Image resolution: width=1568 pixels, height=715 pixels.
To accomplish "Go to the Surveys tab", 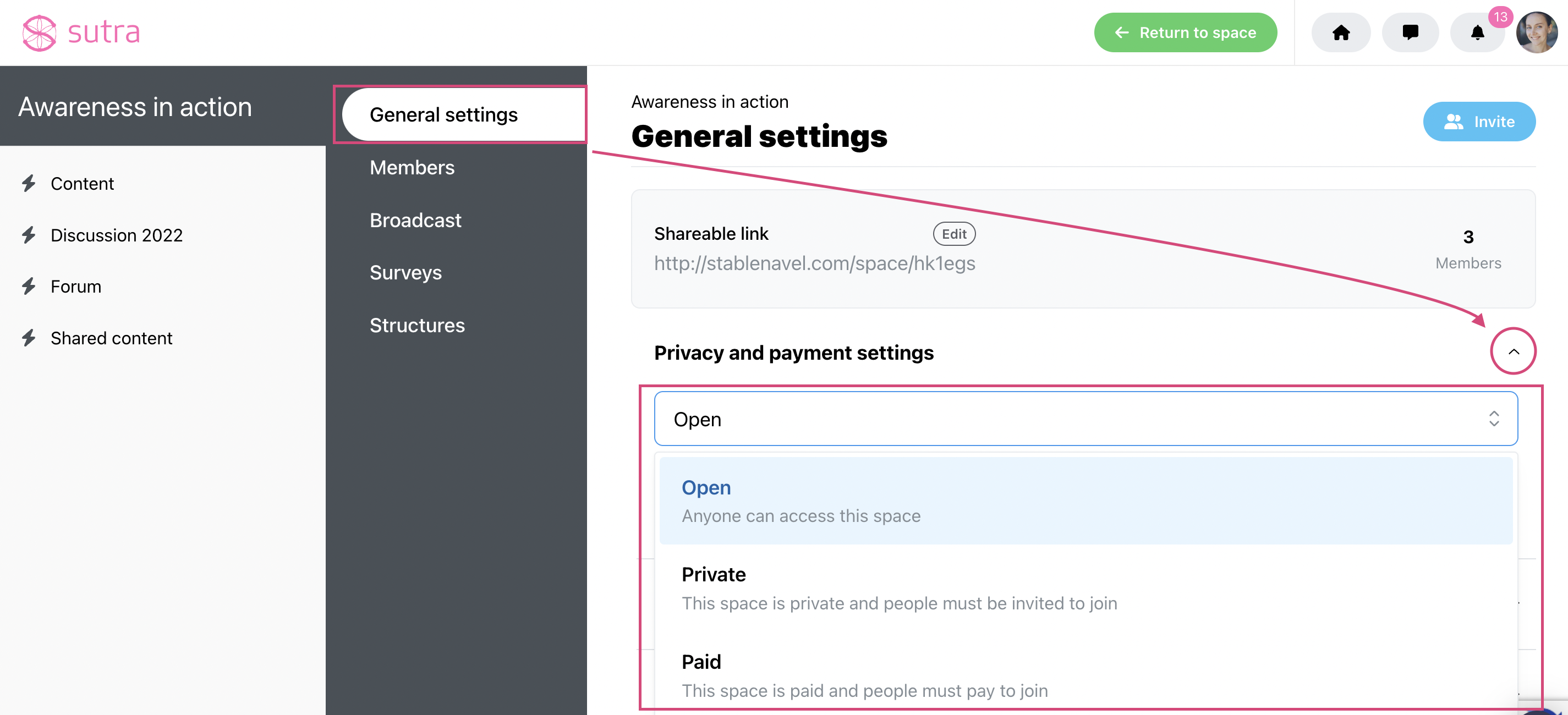I will 405,273.
